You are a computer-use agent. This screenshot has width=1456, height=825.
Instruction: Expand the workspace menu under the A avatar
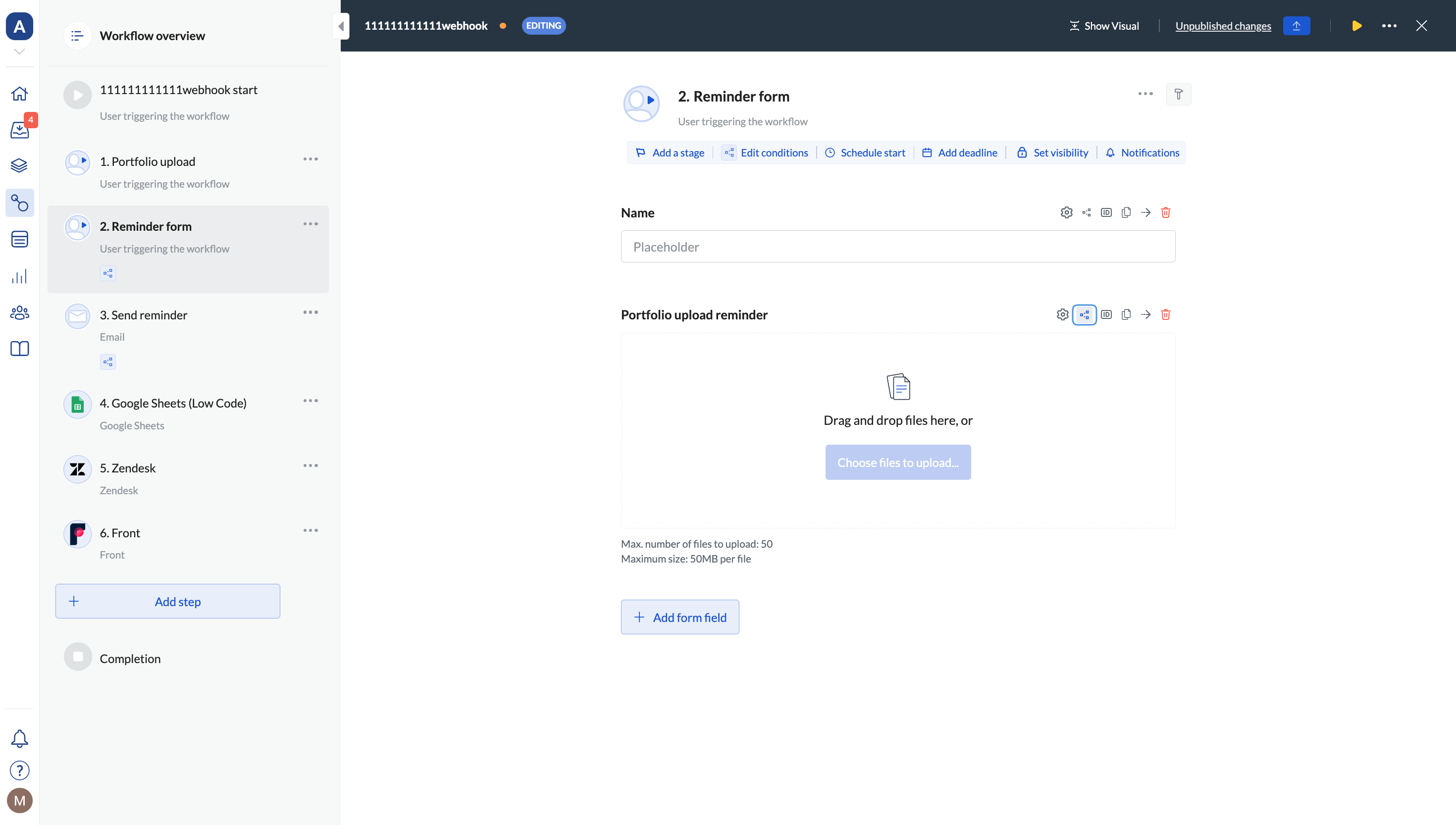pos(19,51)
